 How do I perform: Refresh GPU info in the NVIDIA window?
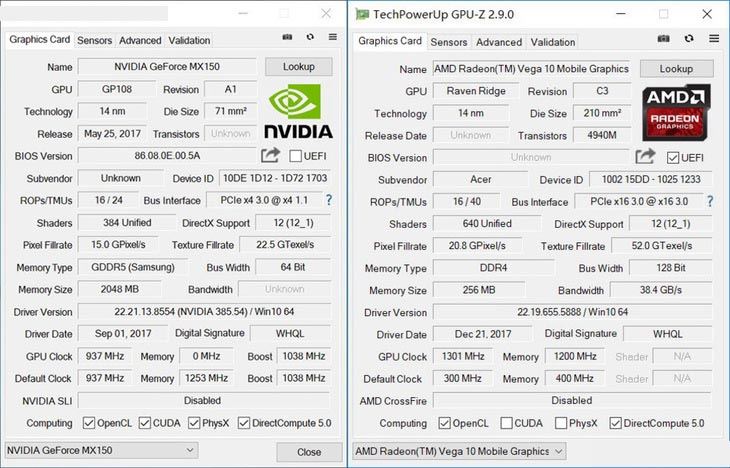pos(310,37)
